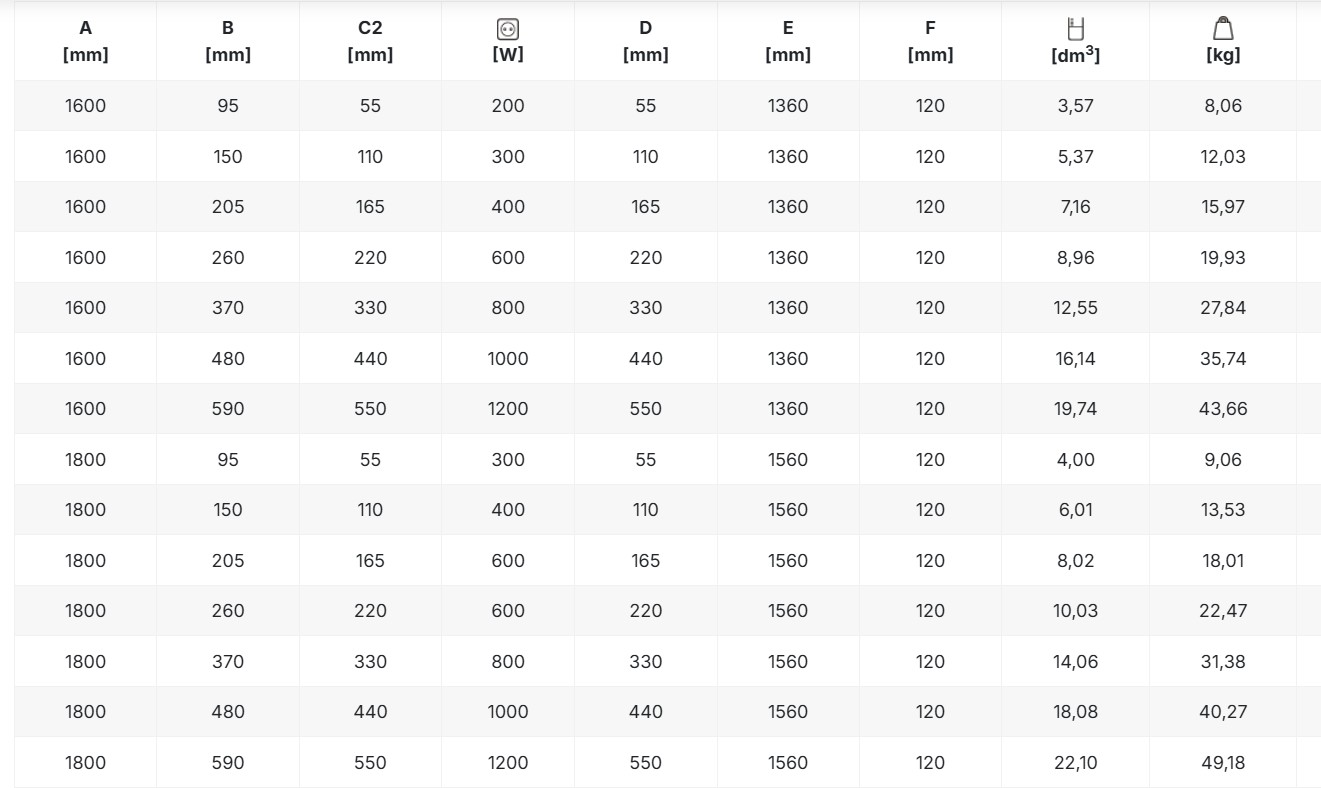Select the 12,55 volume cell

(1075, 308)
